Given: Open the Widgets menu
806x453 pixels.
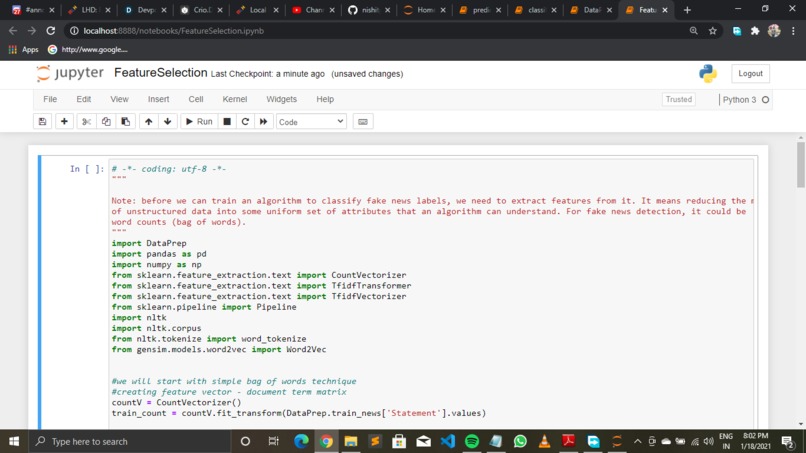Looking at the screenshot, I should click(281, 99).
